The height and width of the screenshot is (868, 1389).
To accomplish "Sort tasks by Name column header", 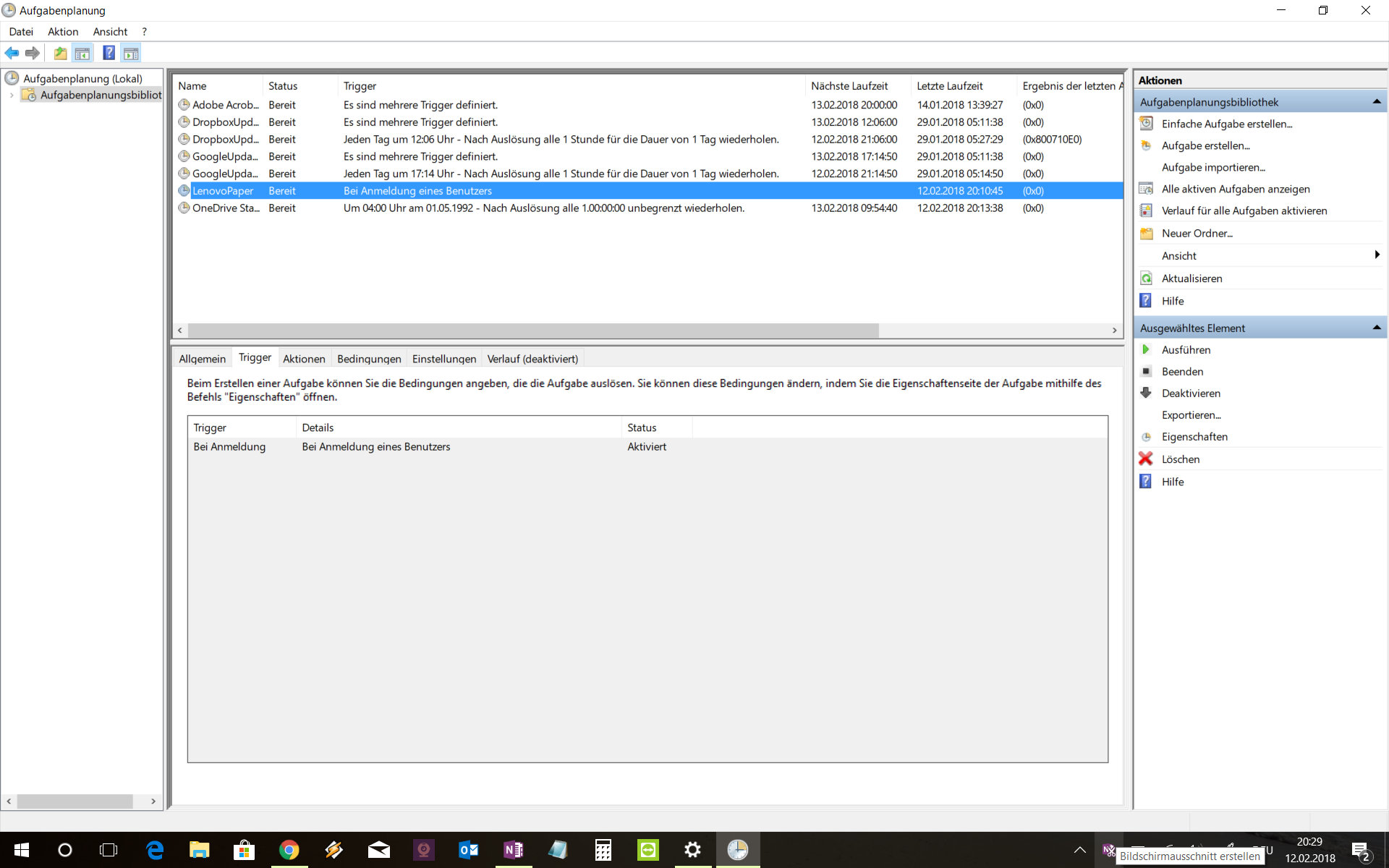I will point(218,85).
